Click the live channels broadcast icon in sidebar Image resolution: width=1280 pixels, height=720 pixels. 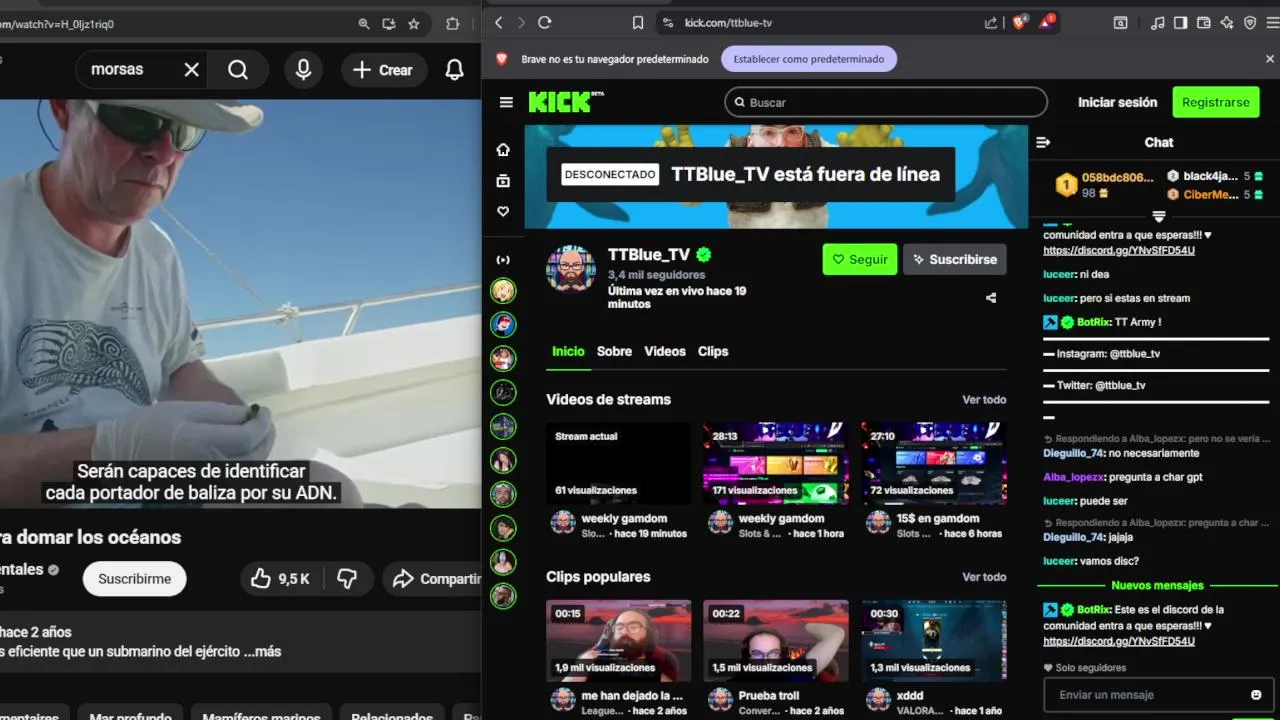[x=503, y=260]
